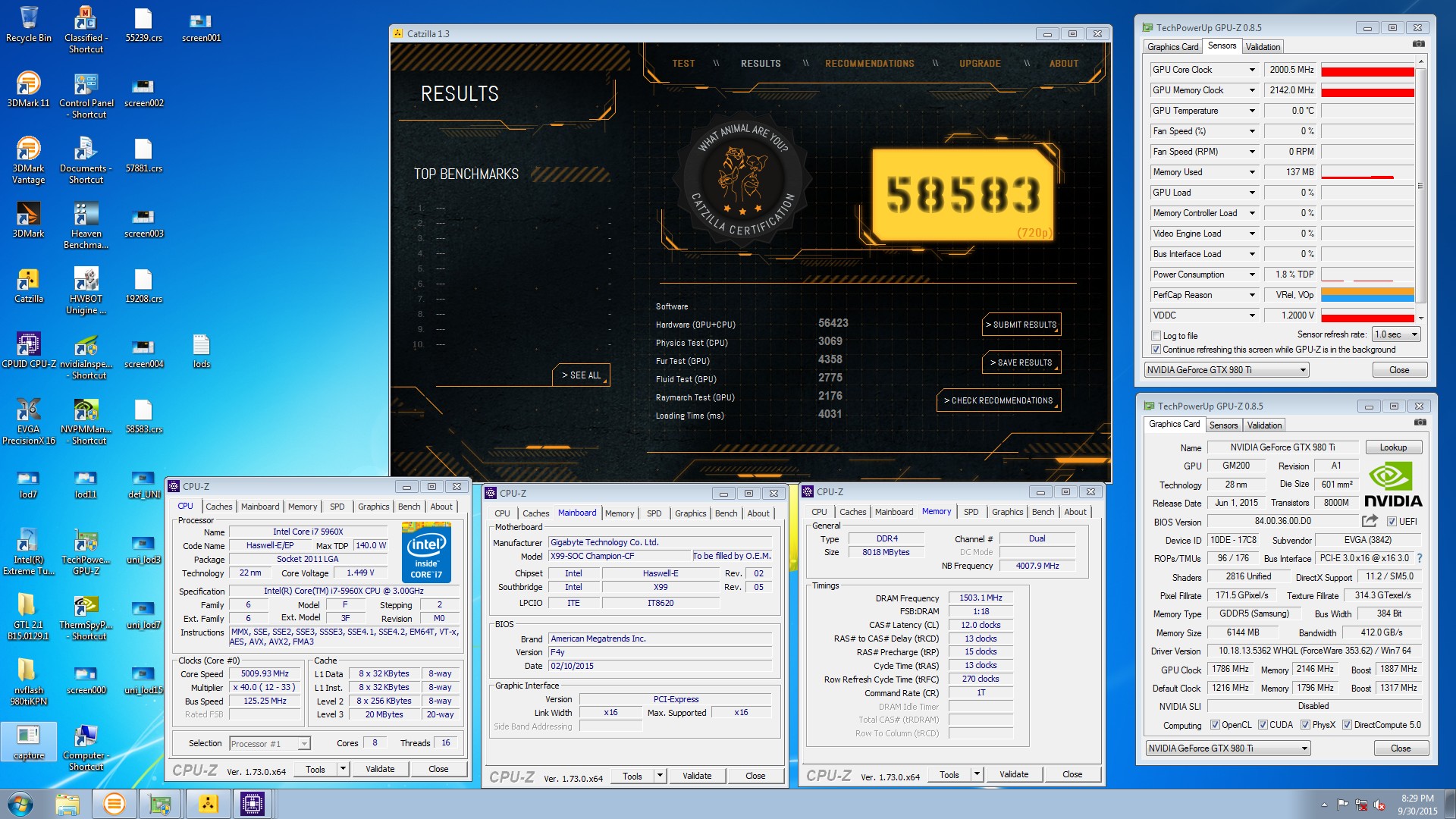Toggle the PhysX computing checkbox
1456x819 pixels.
pos(1305,725)
